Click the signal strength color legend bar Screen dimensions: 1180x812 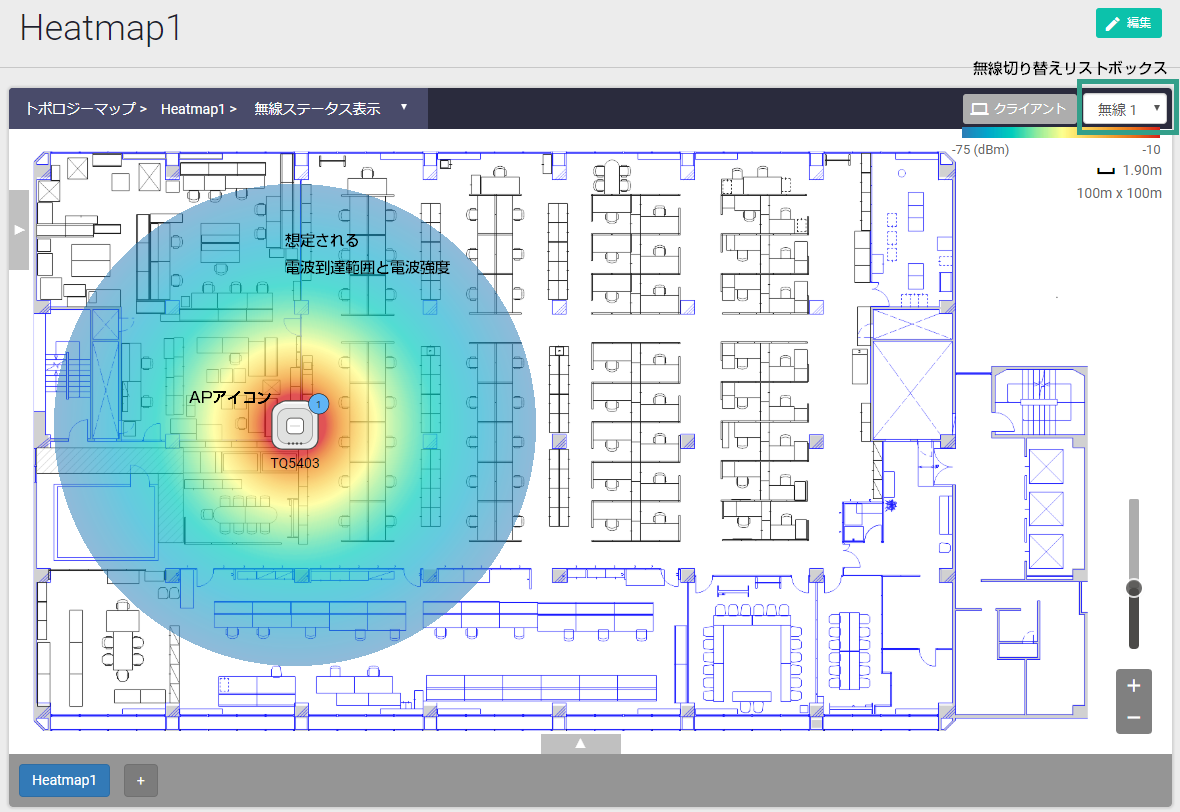pyautogui.click(x=1060, y=132)
